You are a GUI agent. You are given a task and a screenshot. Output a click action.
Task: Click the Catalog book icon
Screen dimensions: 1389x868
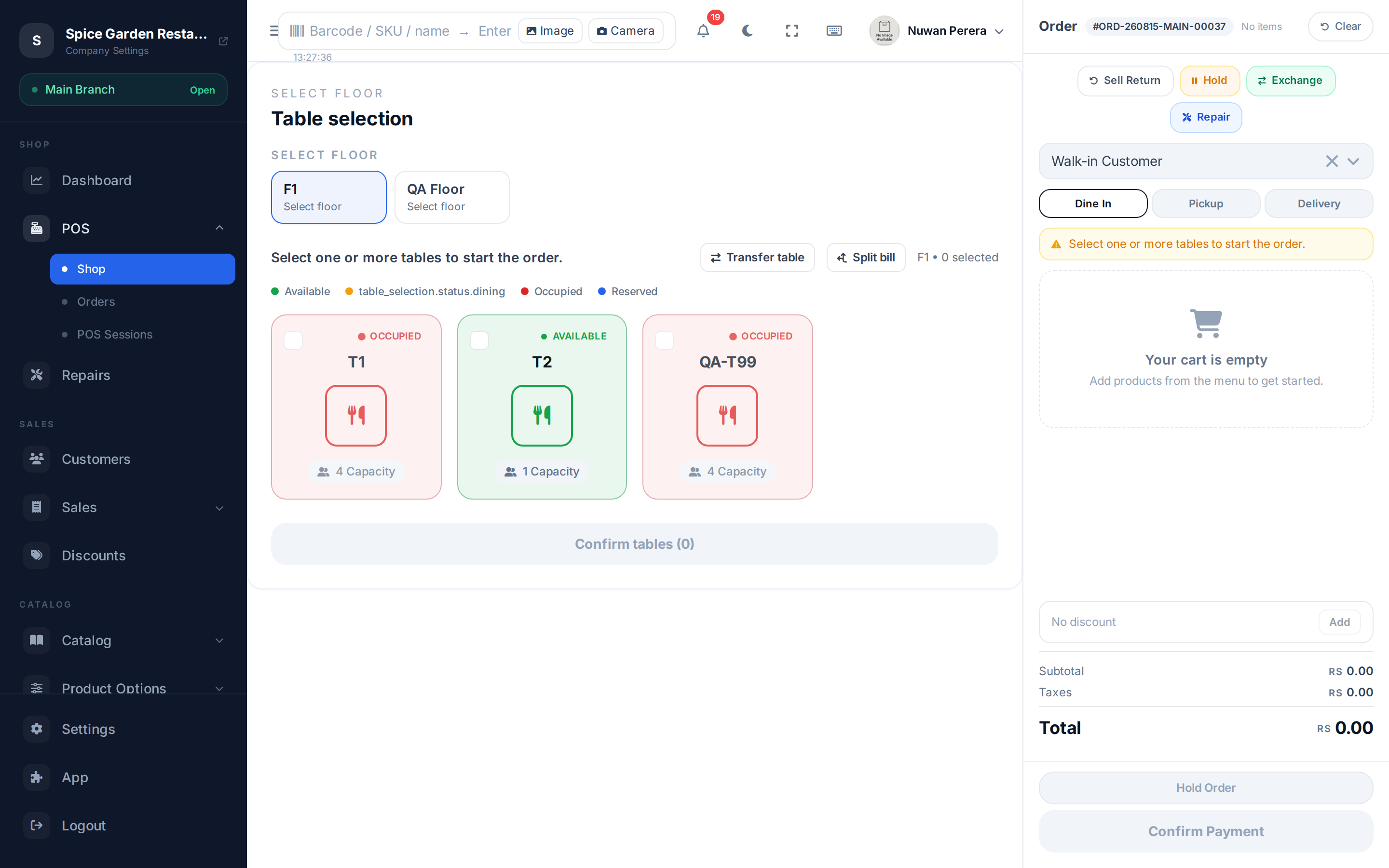(37, 640)
